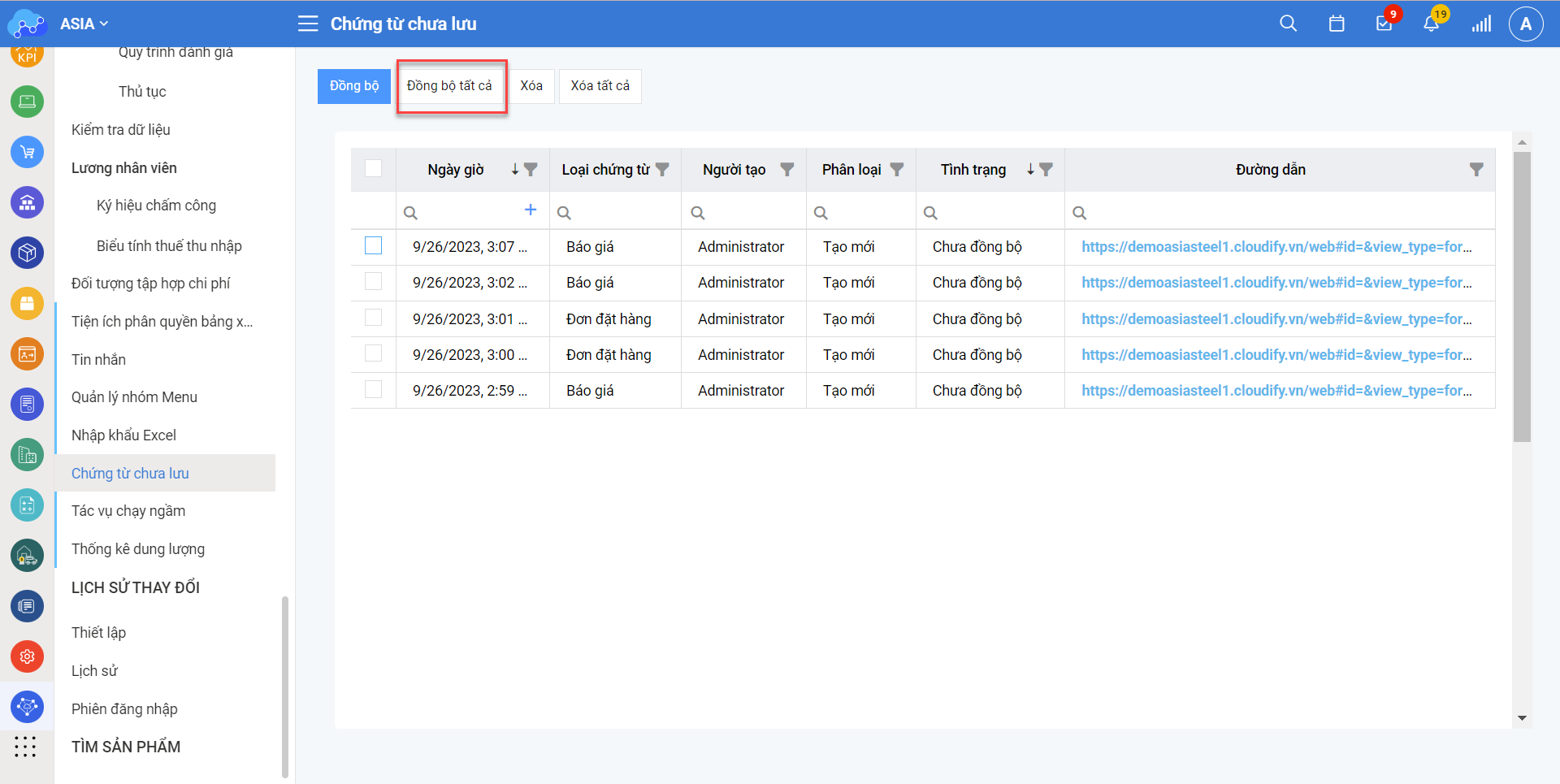Screen dimensions: 1560x784
Task: Click the Đồng bộ tất cả button
Action: click(x=452, y=86)
